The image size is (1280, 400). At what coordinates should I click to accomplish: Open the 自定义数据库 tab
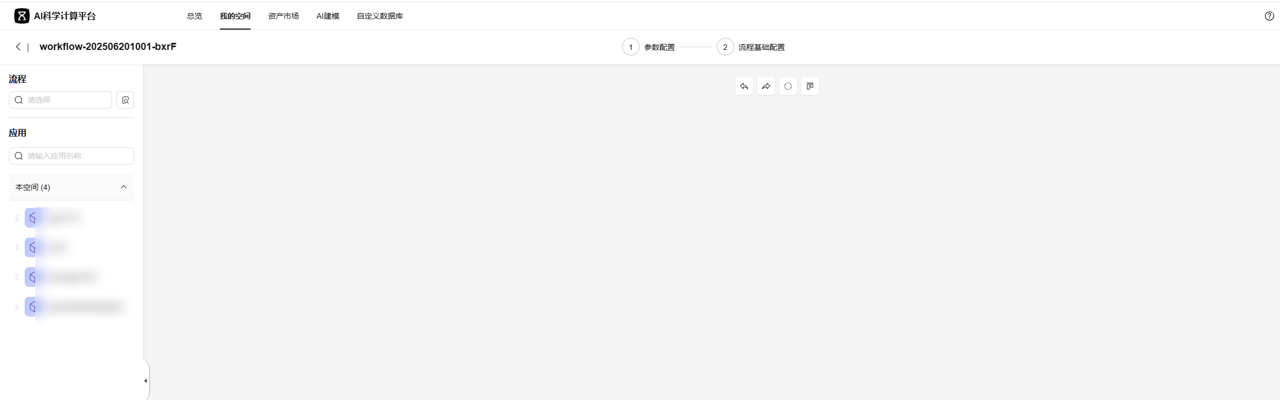[379, 16]
